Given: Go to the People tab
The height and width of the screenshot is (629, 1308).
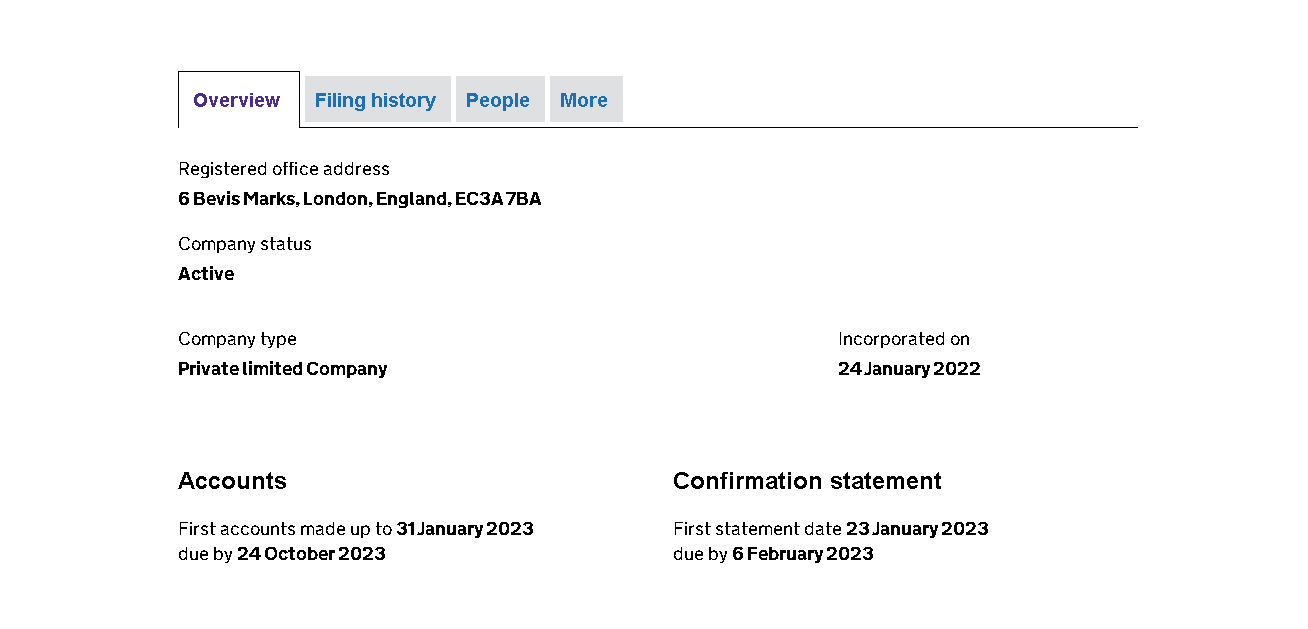Looking at the screenshot, I should (x=498, y=100).
